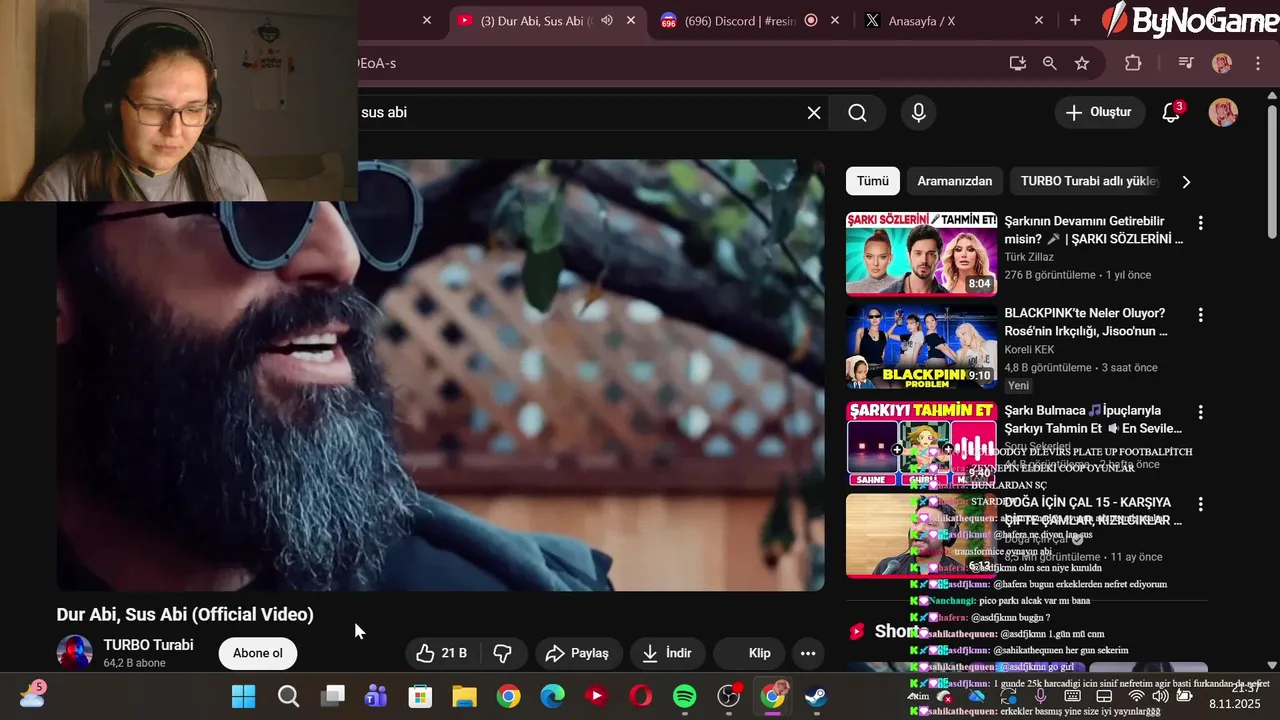Screen dimensions: 1280x720
Task: Open more actions three-dot button under video
Action: click(808, 653)
